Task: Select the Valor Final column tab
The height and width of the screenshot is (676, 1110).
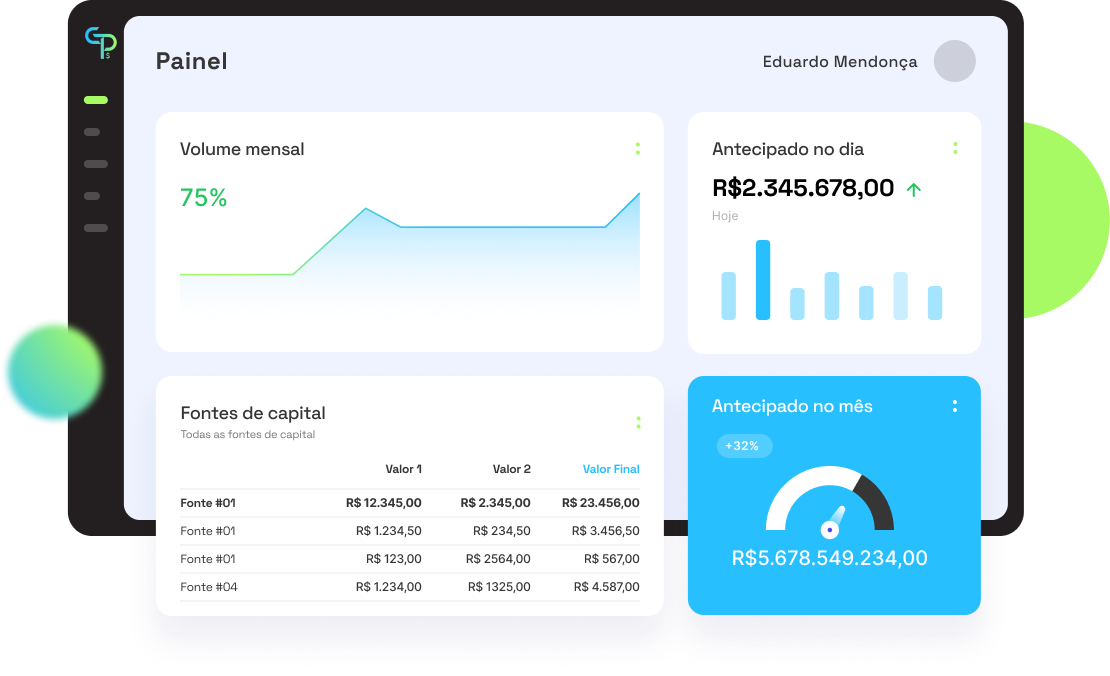Action: 611,469
